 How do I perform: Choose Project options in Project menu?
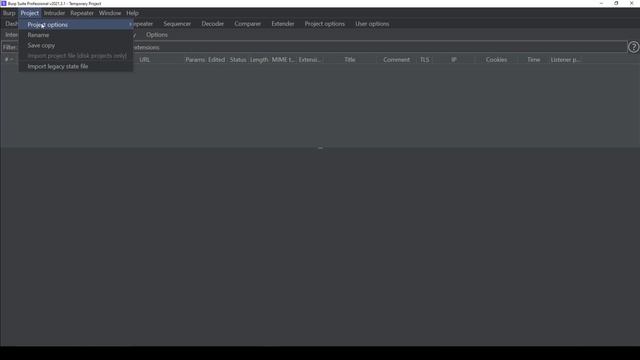[x=76, y=24]
